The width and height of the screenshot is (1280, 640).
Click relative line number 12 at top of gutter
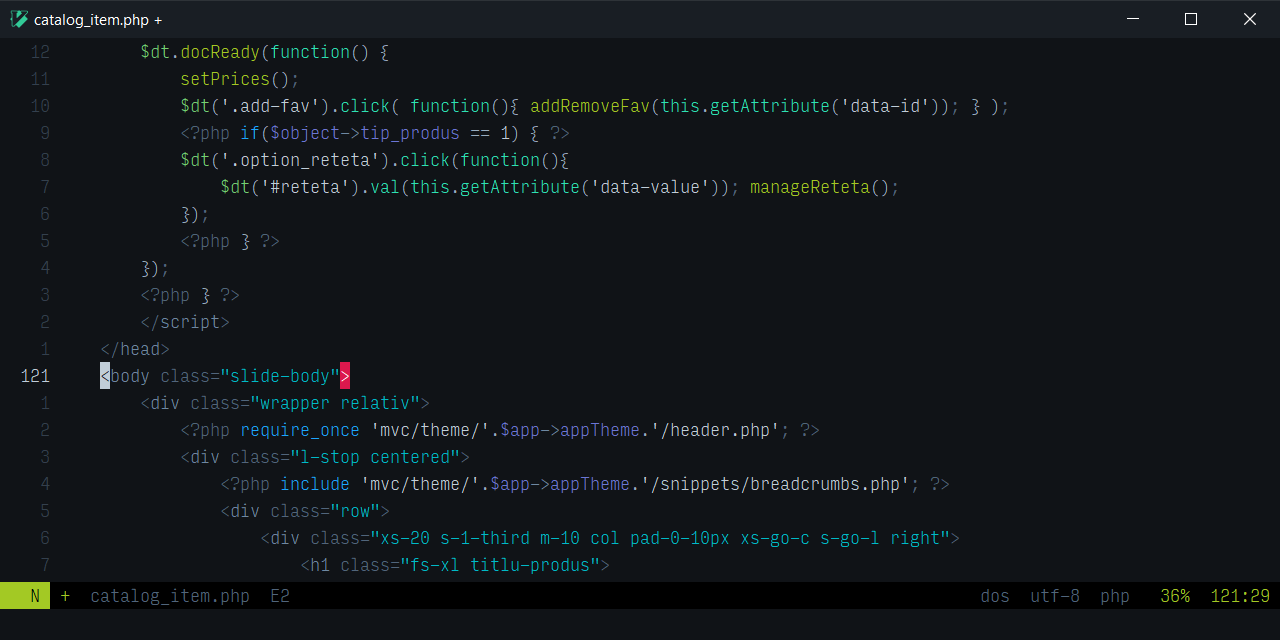[x=40, y=52]
